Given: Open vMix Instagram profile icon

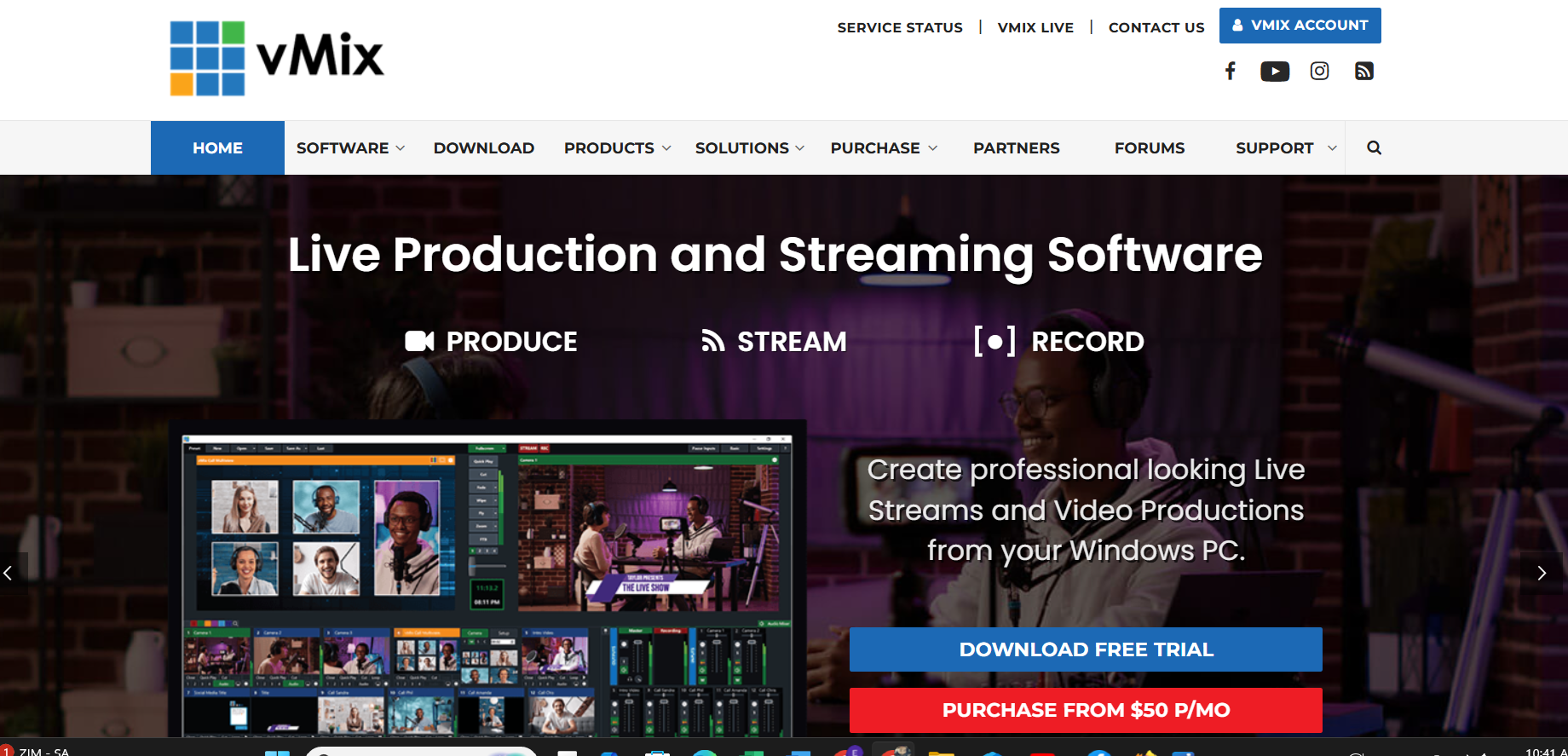Looking at the screenshot, I should point(1319,71).
